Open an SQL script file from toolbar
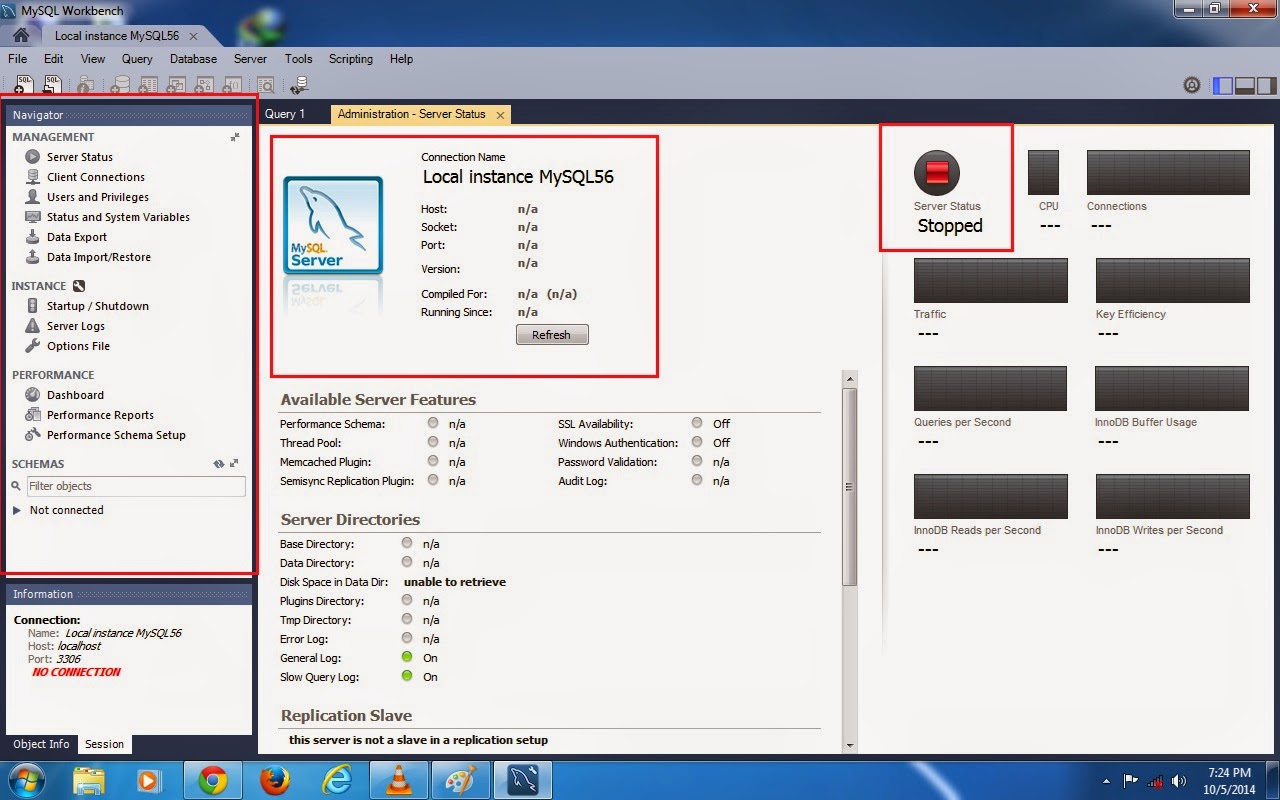1280x800 pixels. (x=53, y=86)
